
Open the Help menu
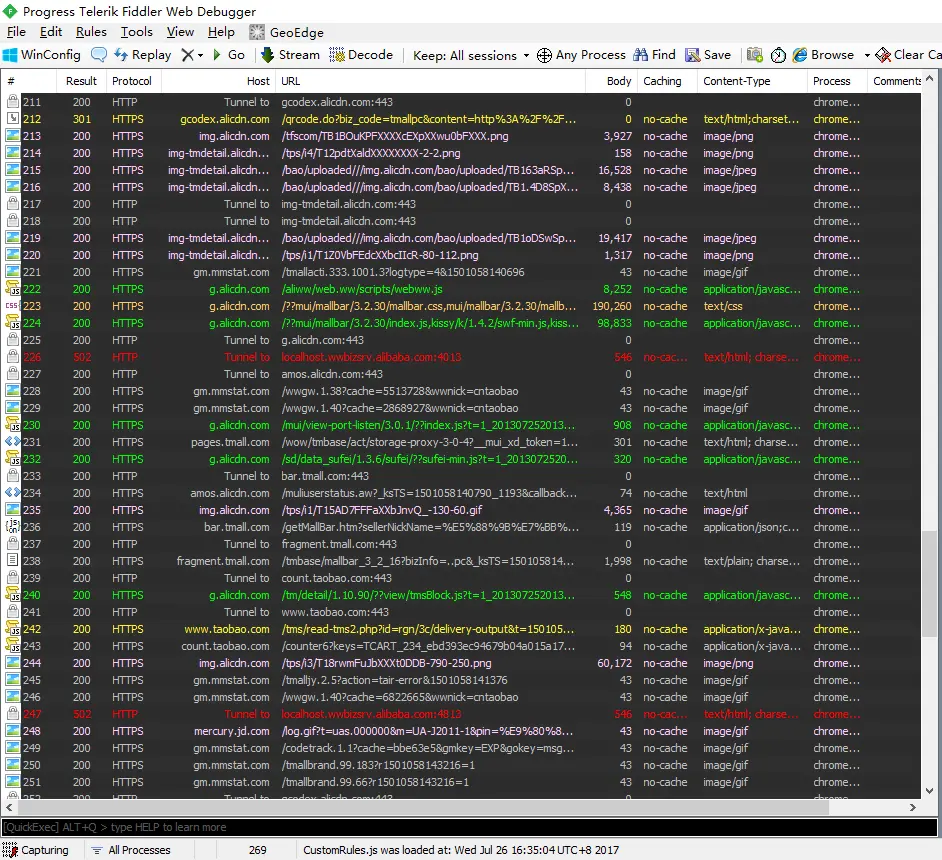pyautogui.click(x=221, y=32)
